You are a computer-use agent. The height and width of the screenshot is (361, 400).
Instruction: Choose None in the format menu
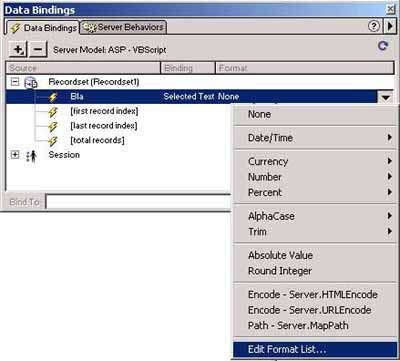point(315,114)
